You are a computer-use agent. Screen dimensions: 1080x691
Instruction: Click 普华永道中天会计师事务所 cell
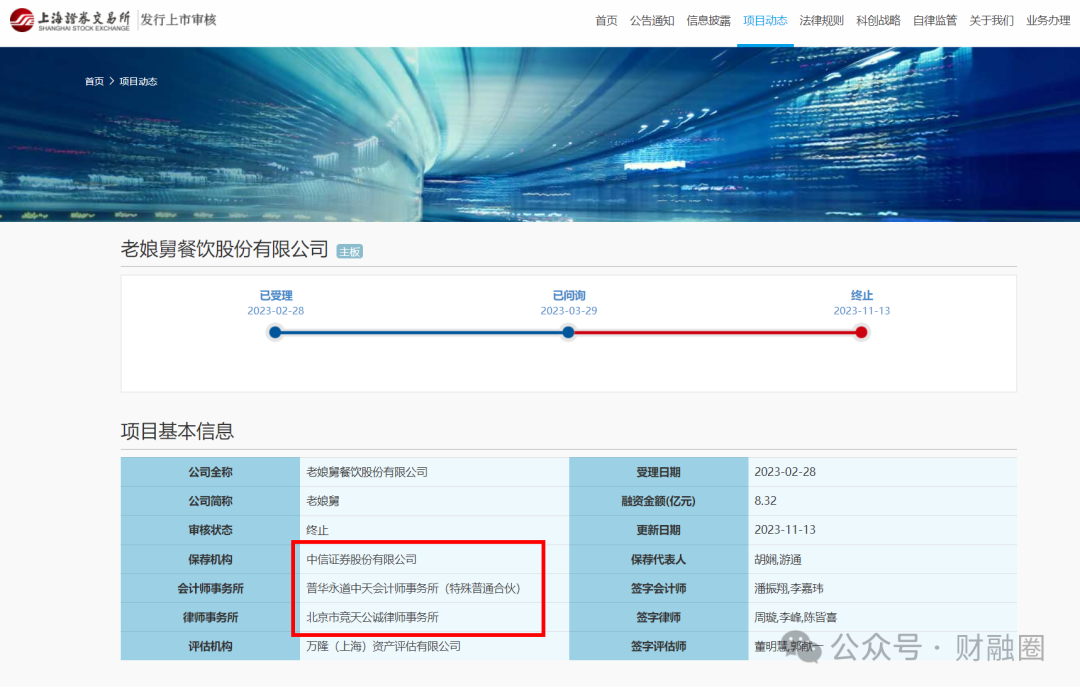coord(434,588)
